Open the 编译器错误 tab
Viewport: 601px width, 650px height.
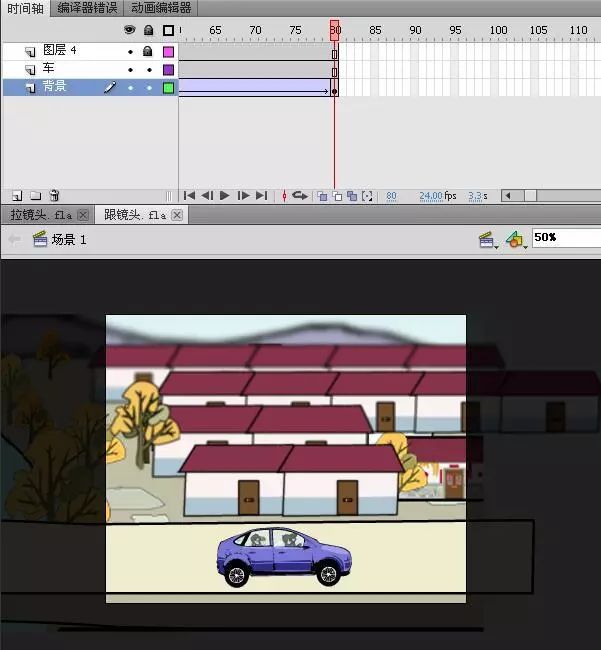87,8
